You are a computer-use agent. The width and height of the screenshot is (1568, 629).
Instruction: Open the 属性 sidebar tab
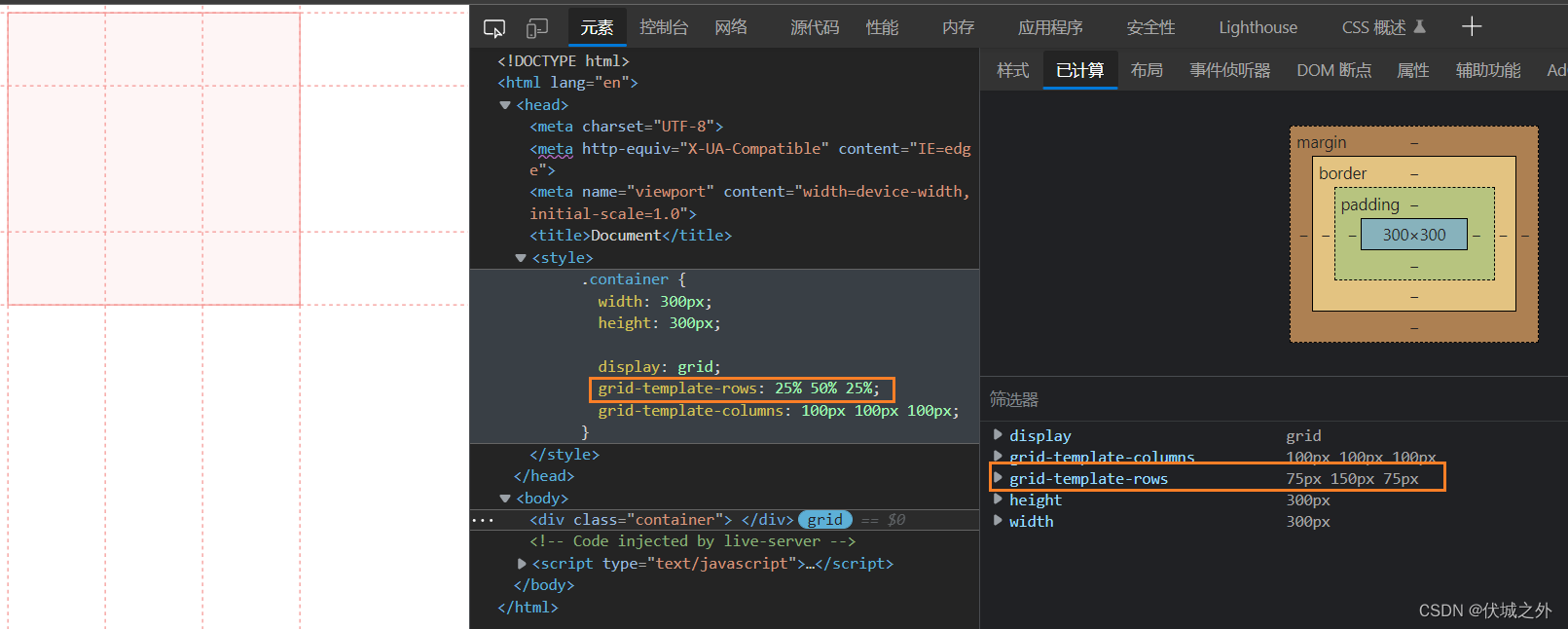[1413, 70]
